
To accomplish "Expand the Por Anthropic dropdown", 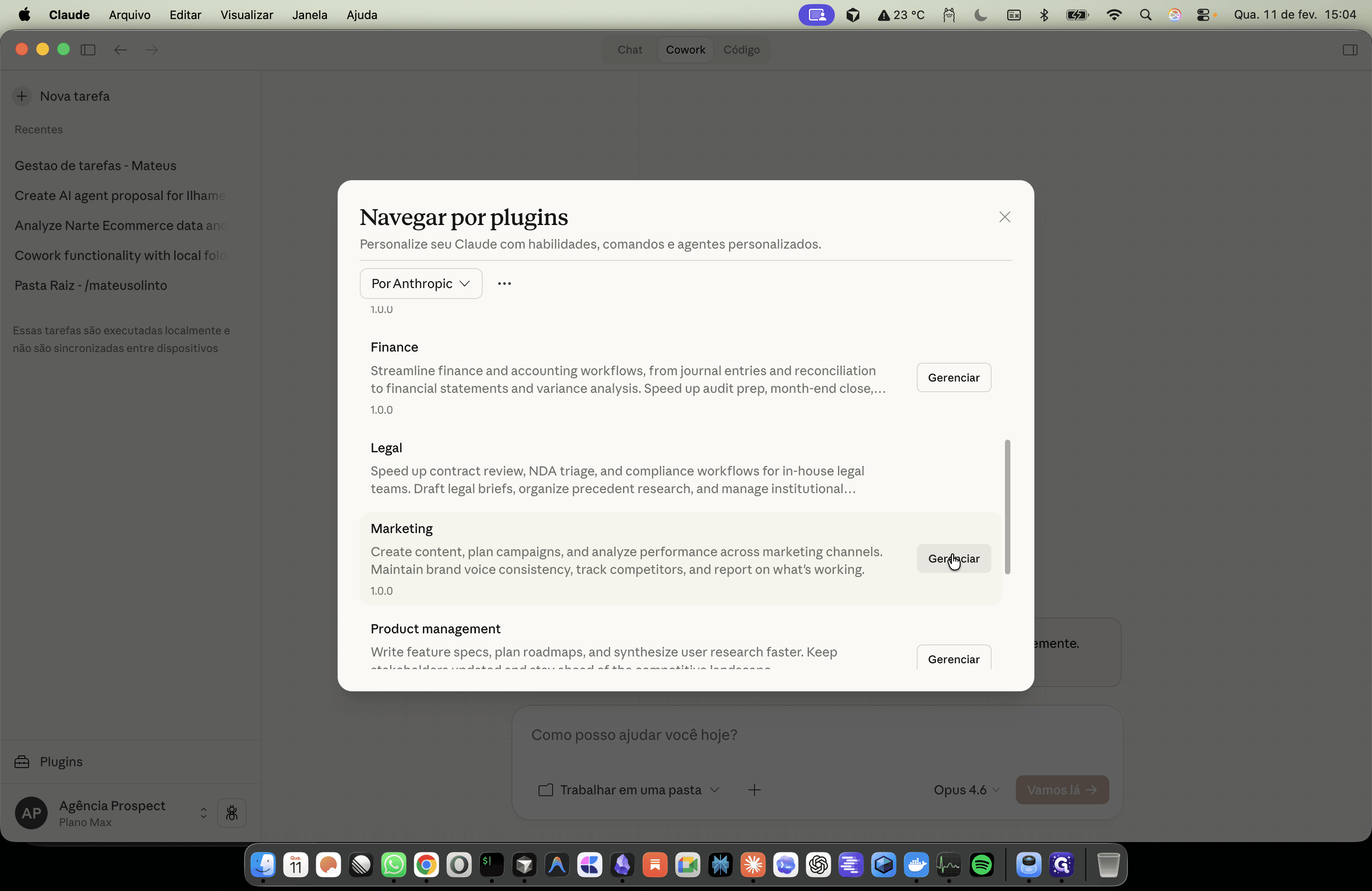I will pos(421,284).
